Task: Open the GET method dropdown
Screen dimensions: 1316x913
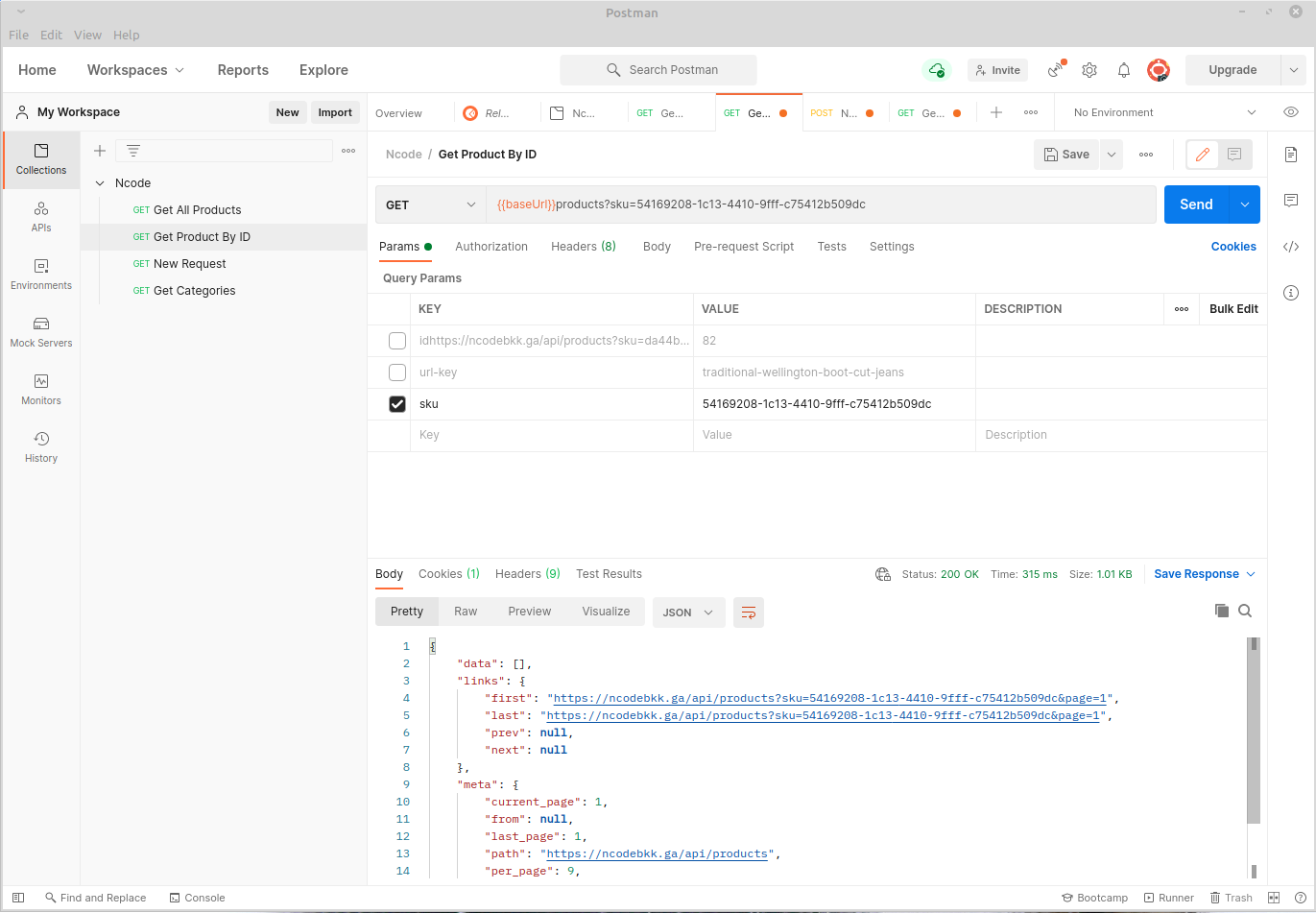Action: (x=430, y=204)
